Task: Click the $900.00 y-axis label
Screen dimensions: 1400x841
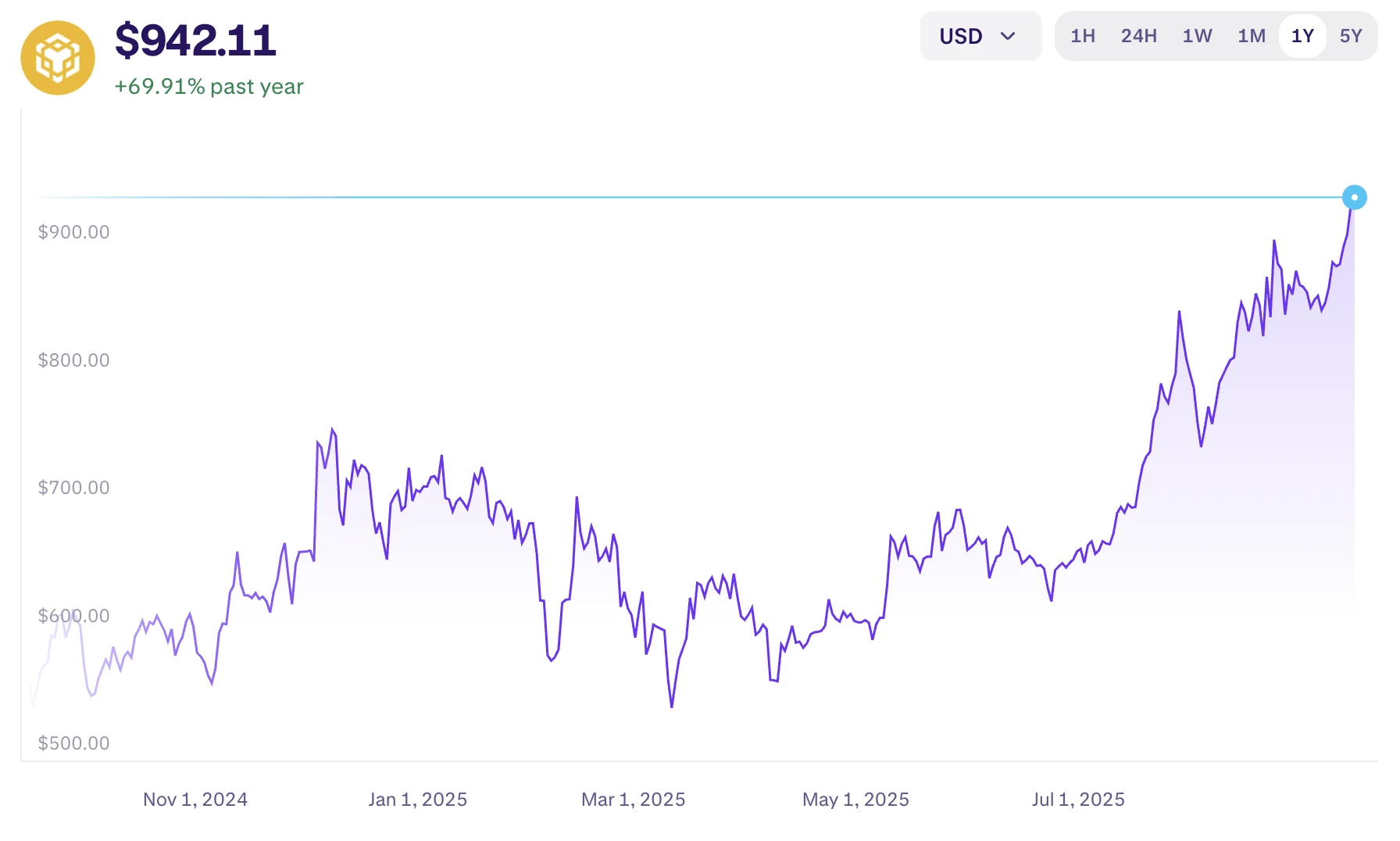Action: [73, 232]
